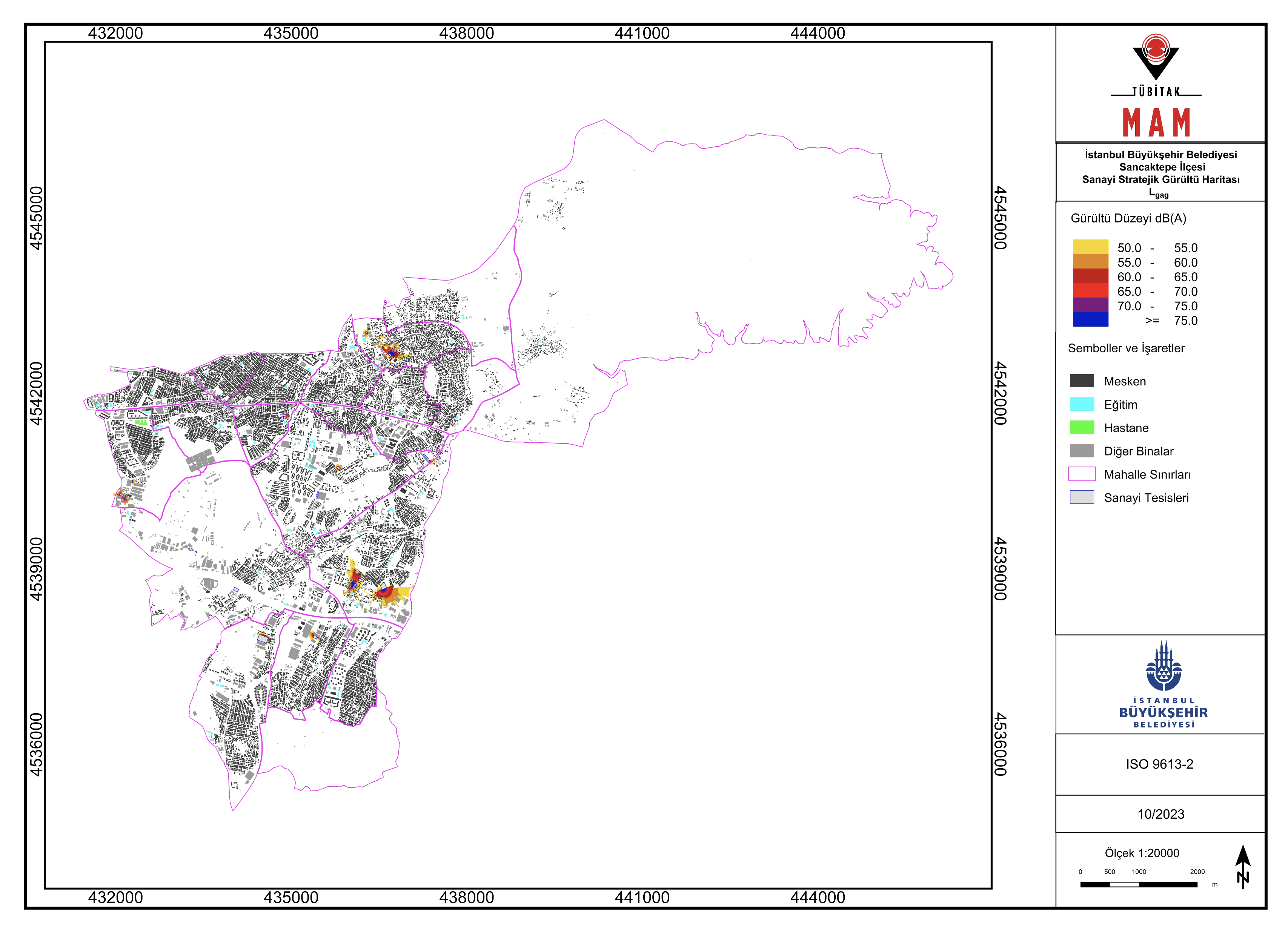1288x930 pixels.
Task: Click the 'Mesken' legend label
Action: [x=1124, y=382]
